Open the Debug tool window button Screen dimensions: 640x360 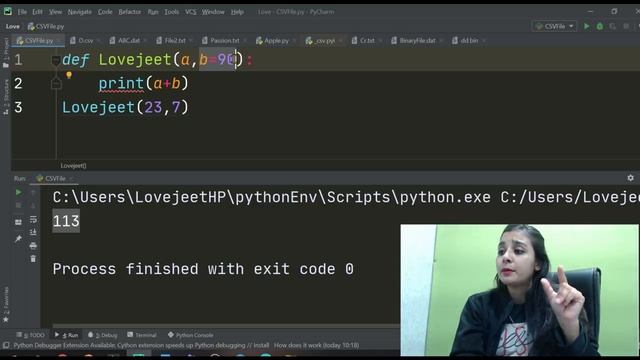coord(103,335)
